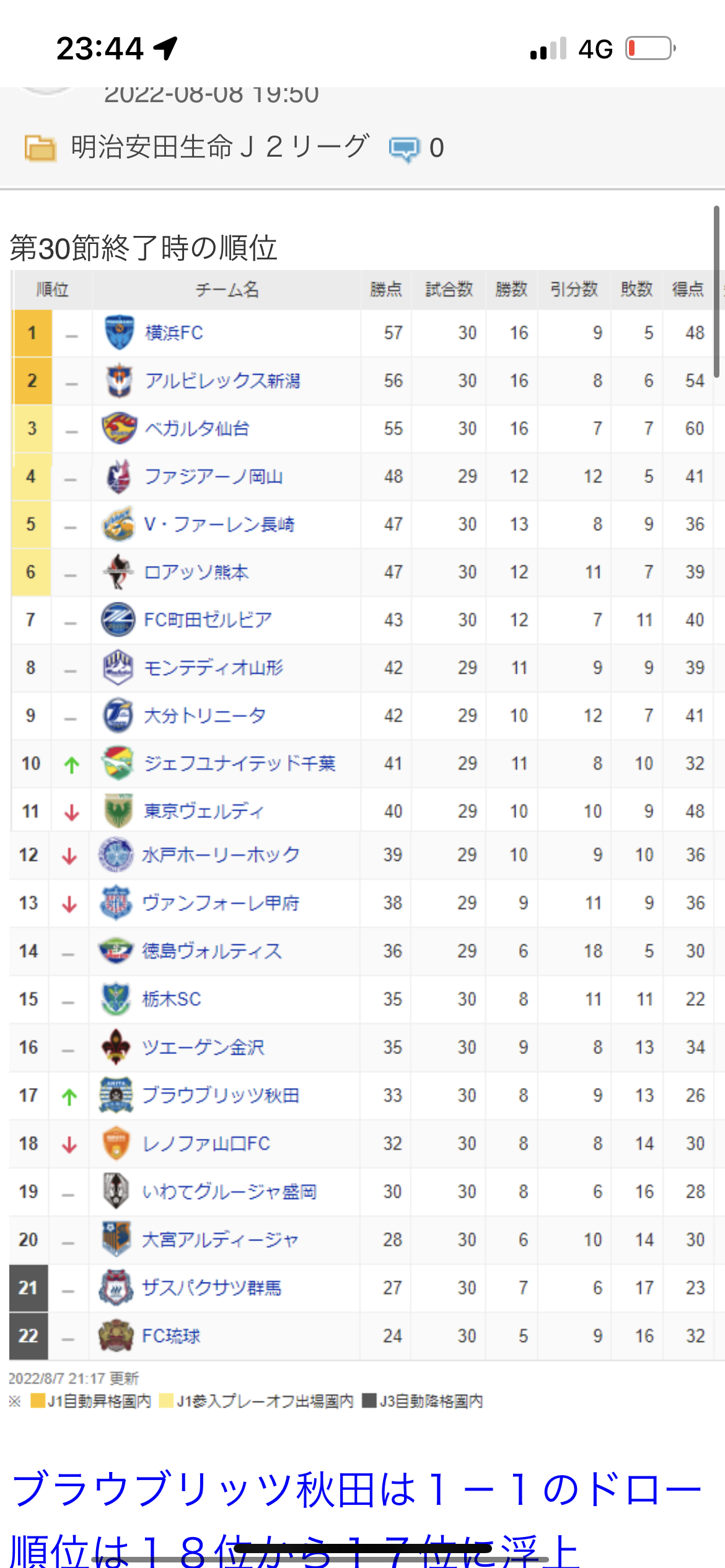
Task: Tap the battery indicator in status bar
Action: 649,48
